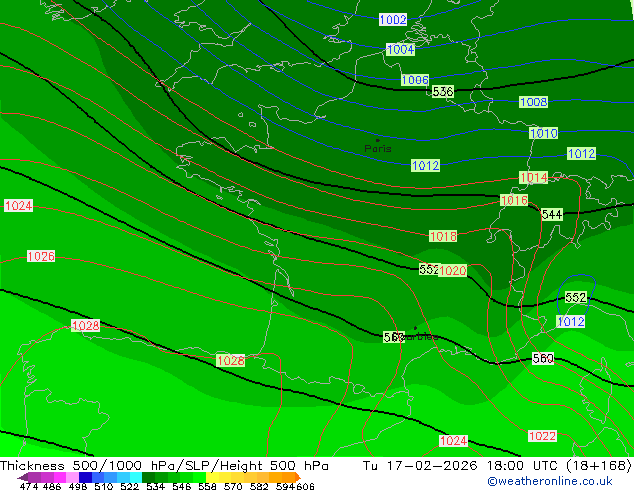Click the 1010 isobar label
Screen dimensions: 634x490
point(543,133)
